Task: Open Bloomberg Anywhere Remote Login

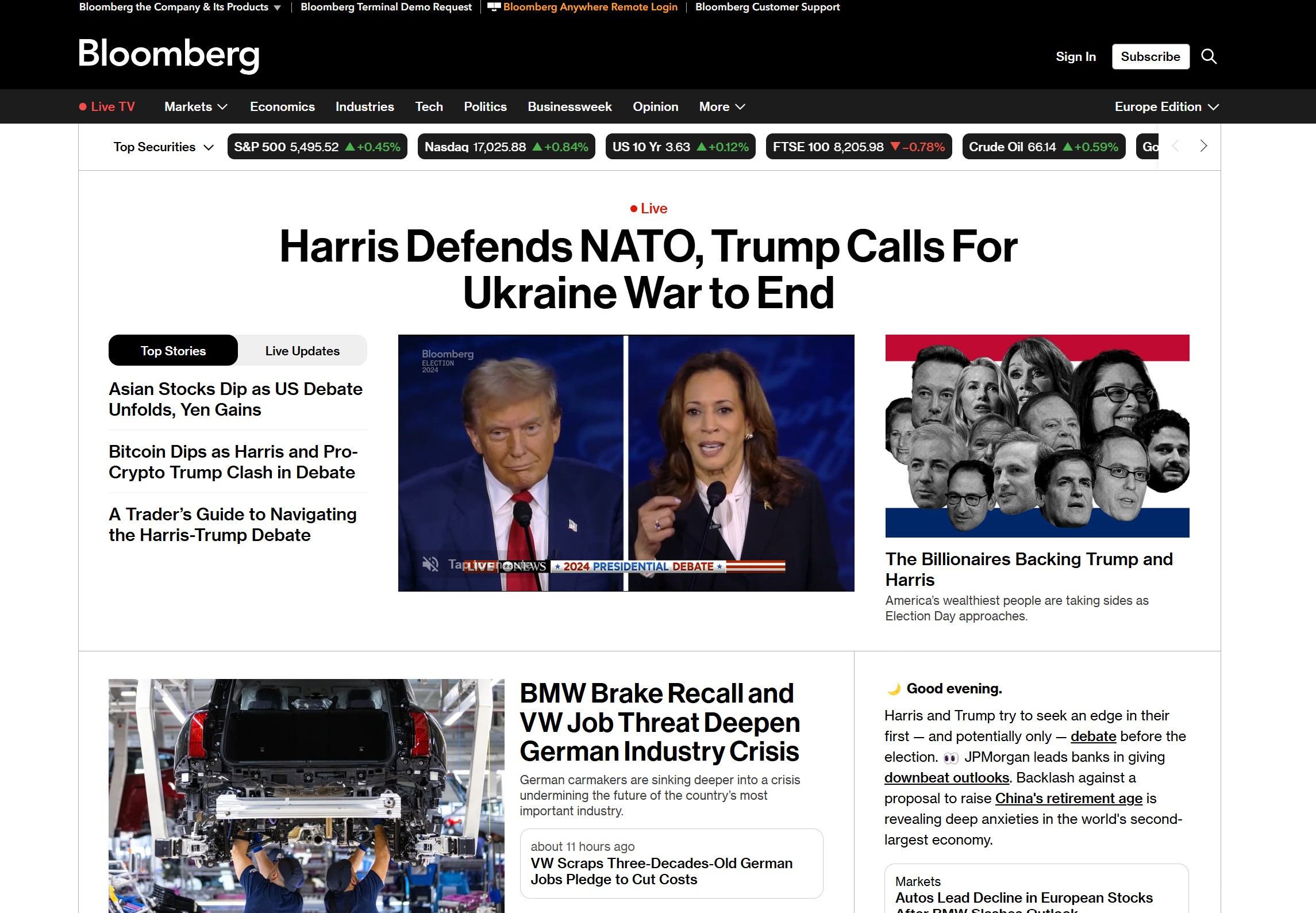Action: (590, 7)
